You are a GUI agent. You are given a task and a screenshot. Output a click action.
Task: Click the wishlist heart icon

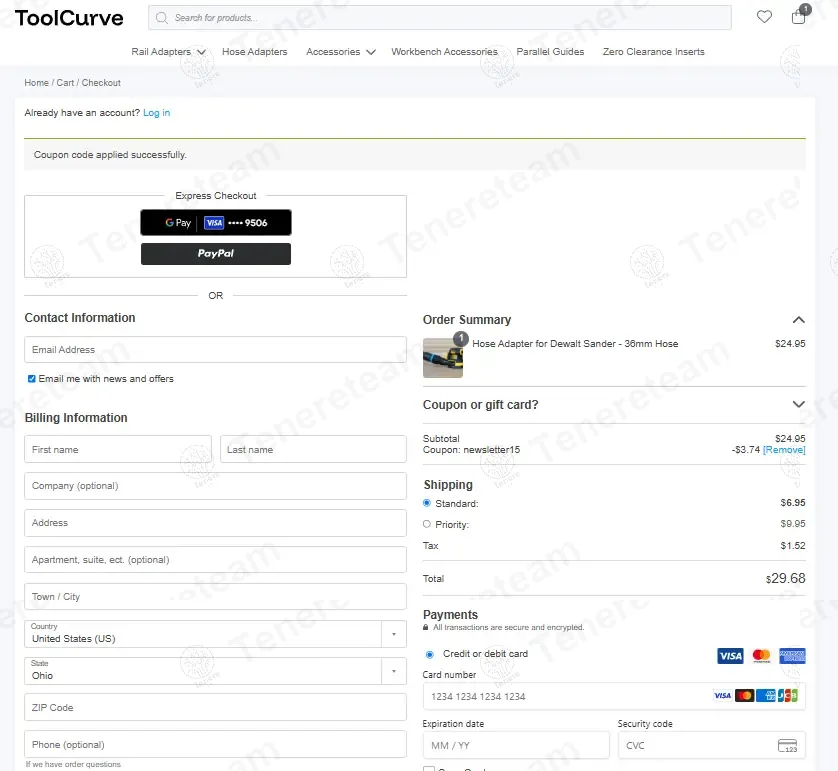click(764, 17)
